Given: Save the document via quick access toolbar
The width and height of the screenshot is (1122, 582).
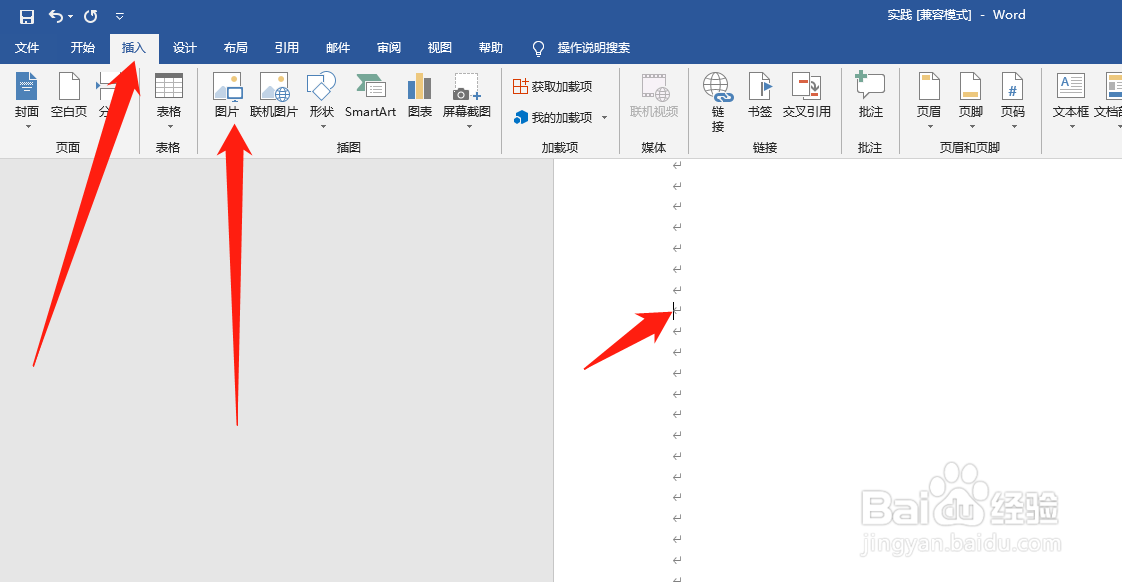Looking at the screenshot, I should click(25, 15).
